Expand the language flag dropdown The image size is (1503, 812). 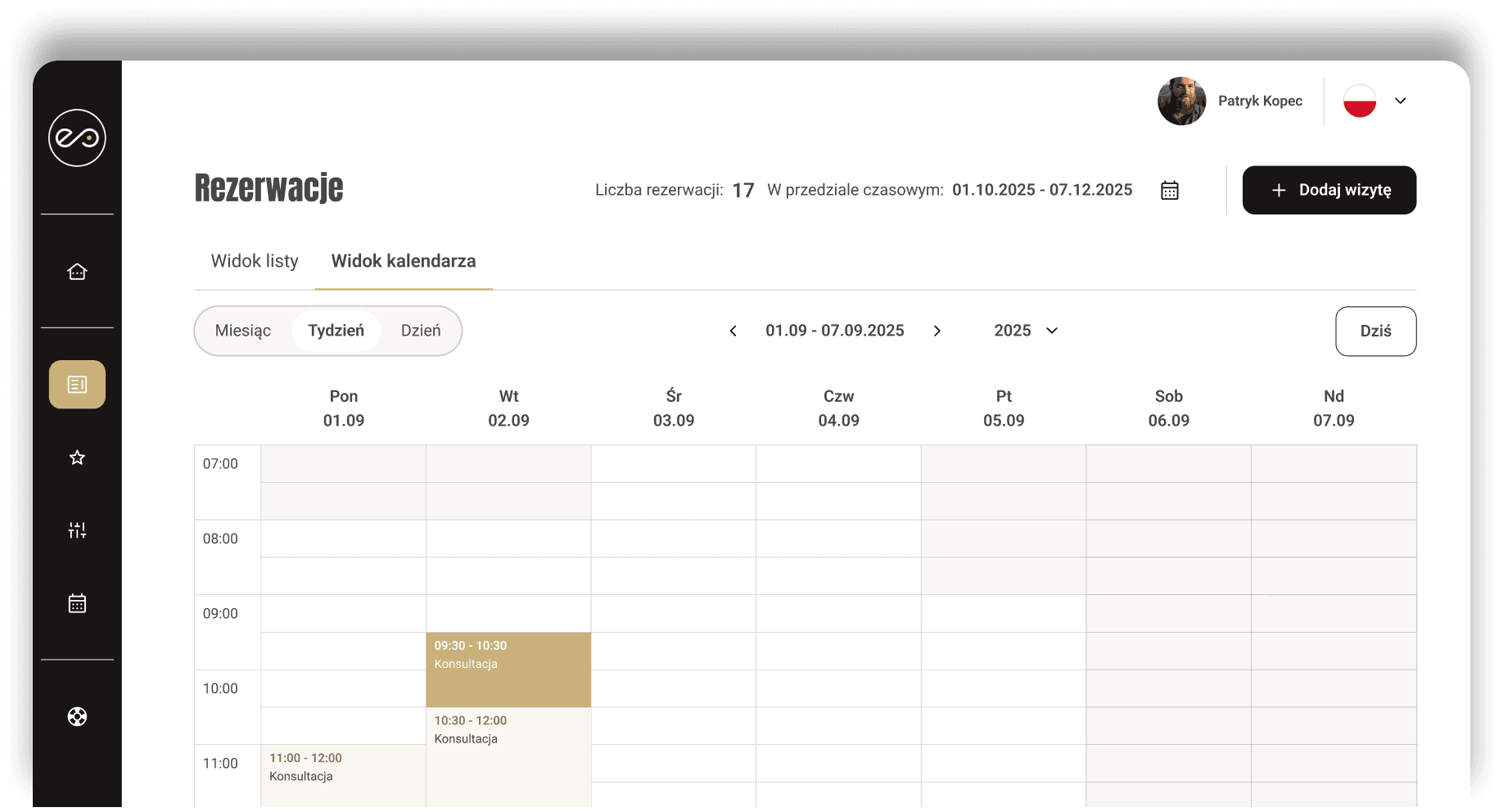point(1400,101)
